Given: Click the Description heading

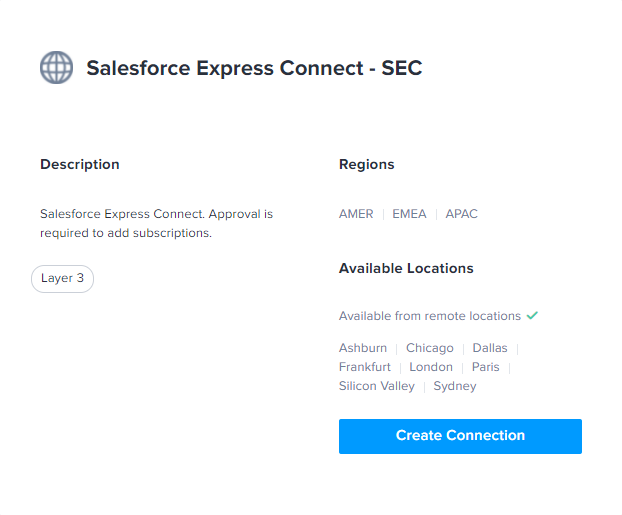Looking at the screenshot, I should [80, 164].
